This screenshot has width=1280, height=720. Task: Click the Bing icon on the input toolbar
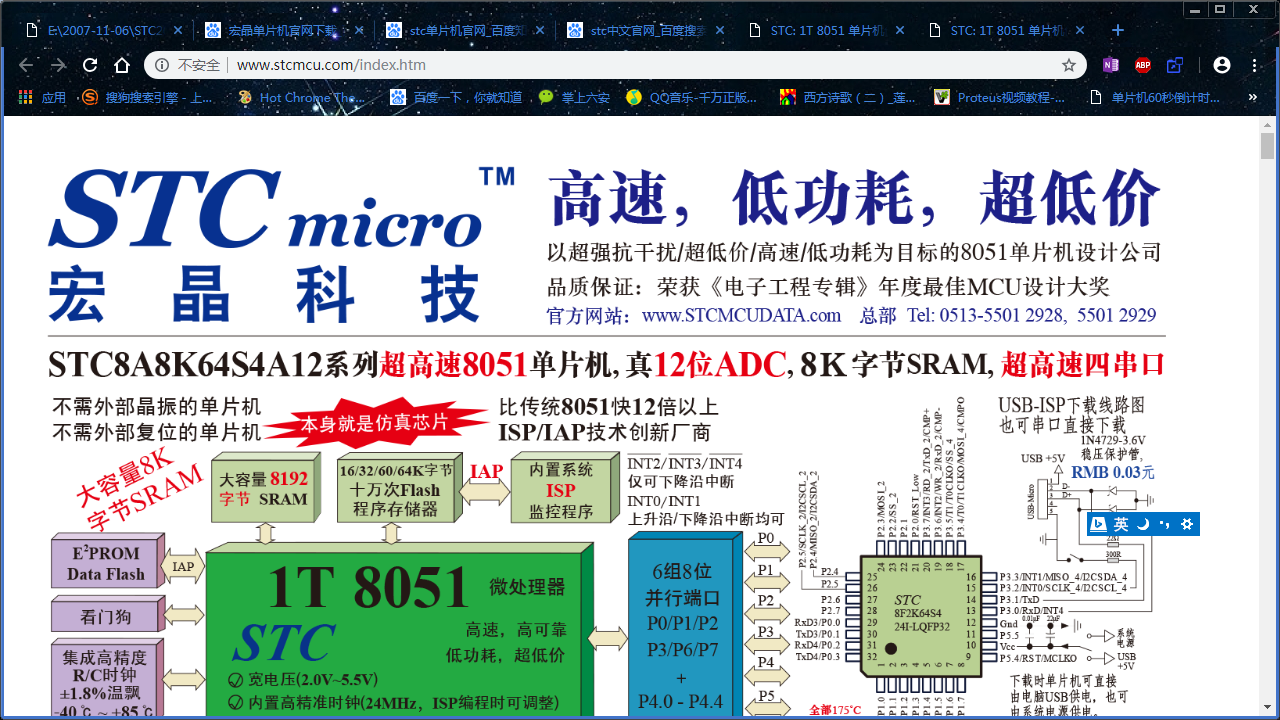pos(1098,523)
